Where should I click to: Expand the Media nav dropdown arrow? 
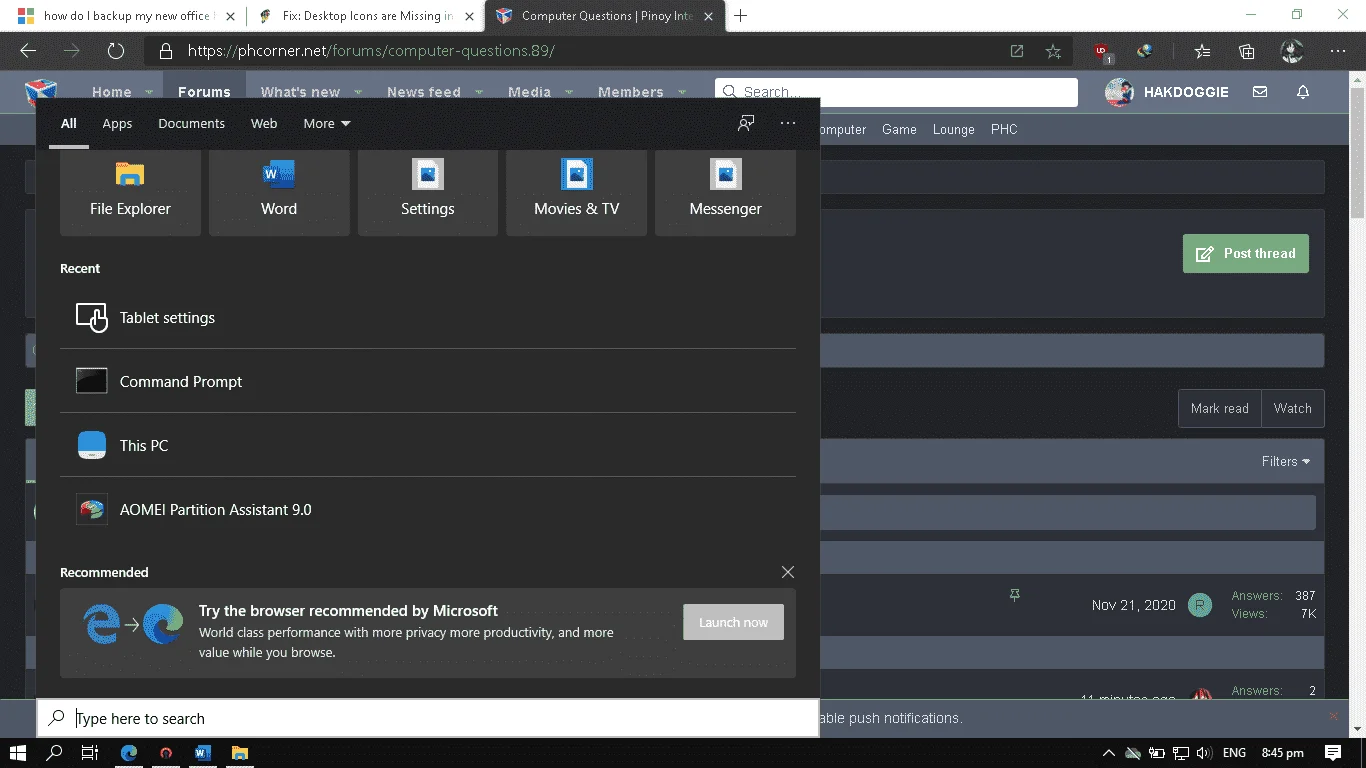point(569,92)
